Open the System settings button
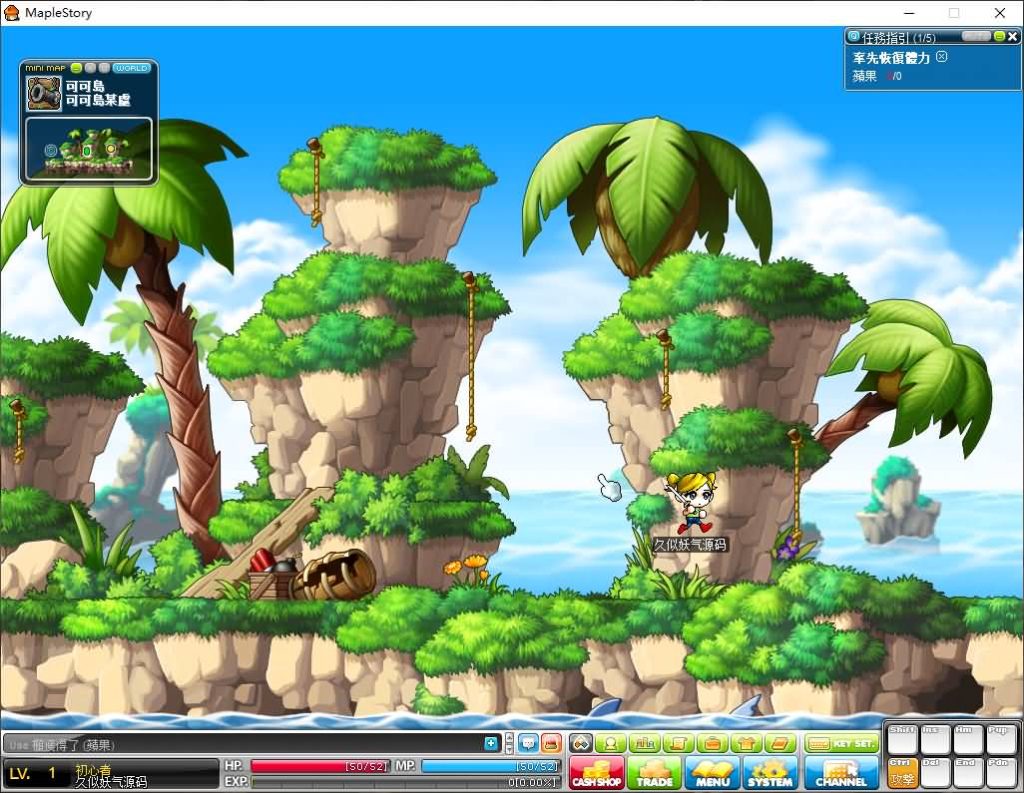The height and width of the screenshot is (793, 1024). coord(770,773)
